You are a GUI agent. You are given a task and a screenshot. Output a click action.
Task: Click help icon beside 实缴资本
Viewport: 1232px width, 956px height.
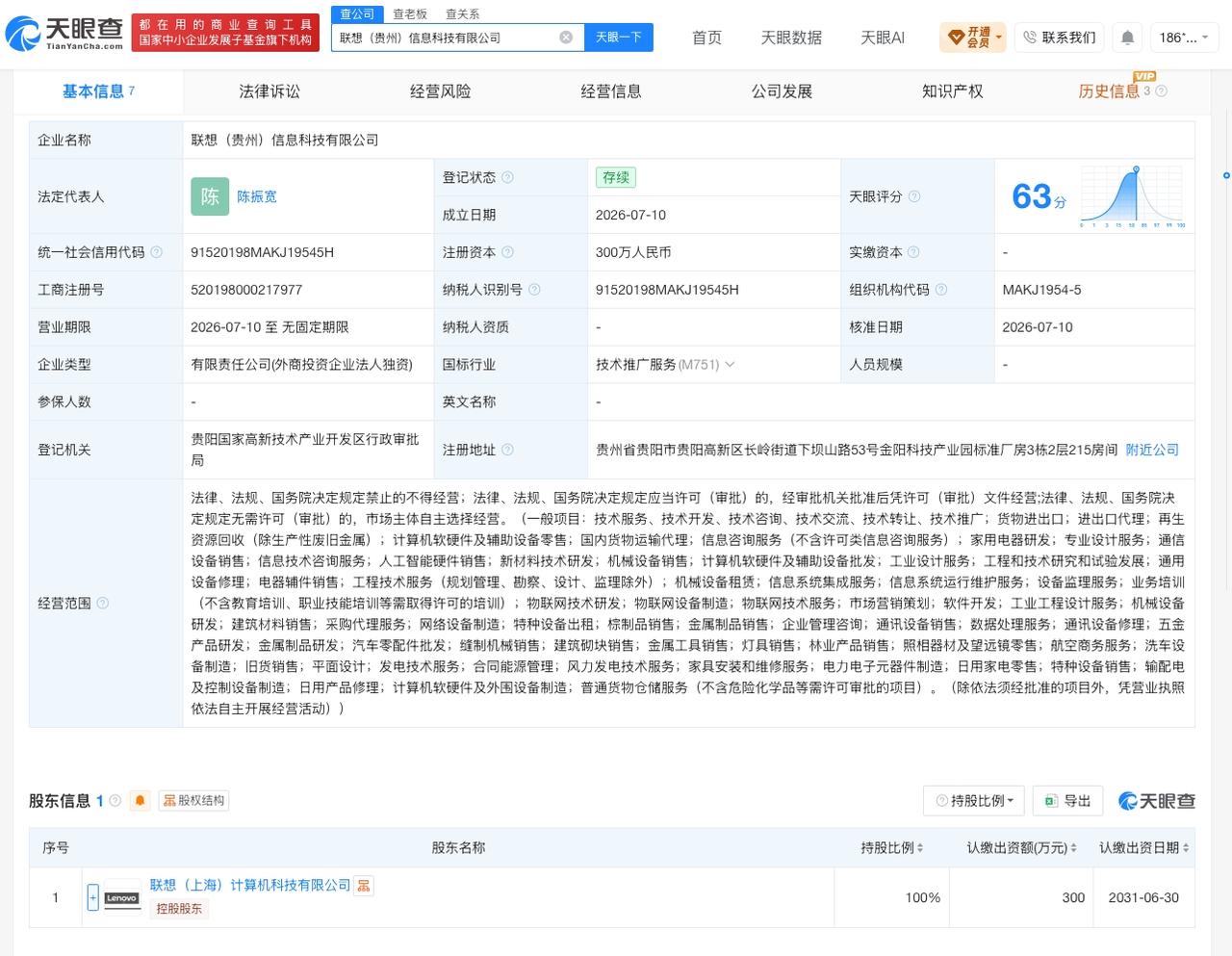click(913, 252)
